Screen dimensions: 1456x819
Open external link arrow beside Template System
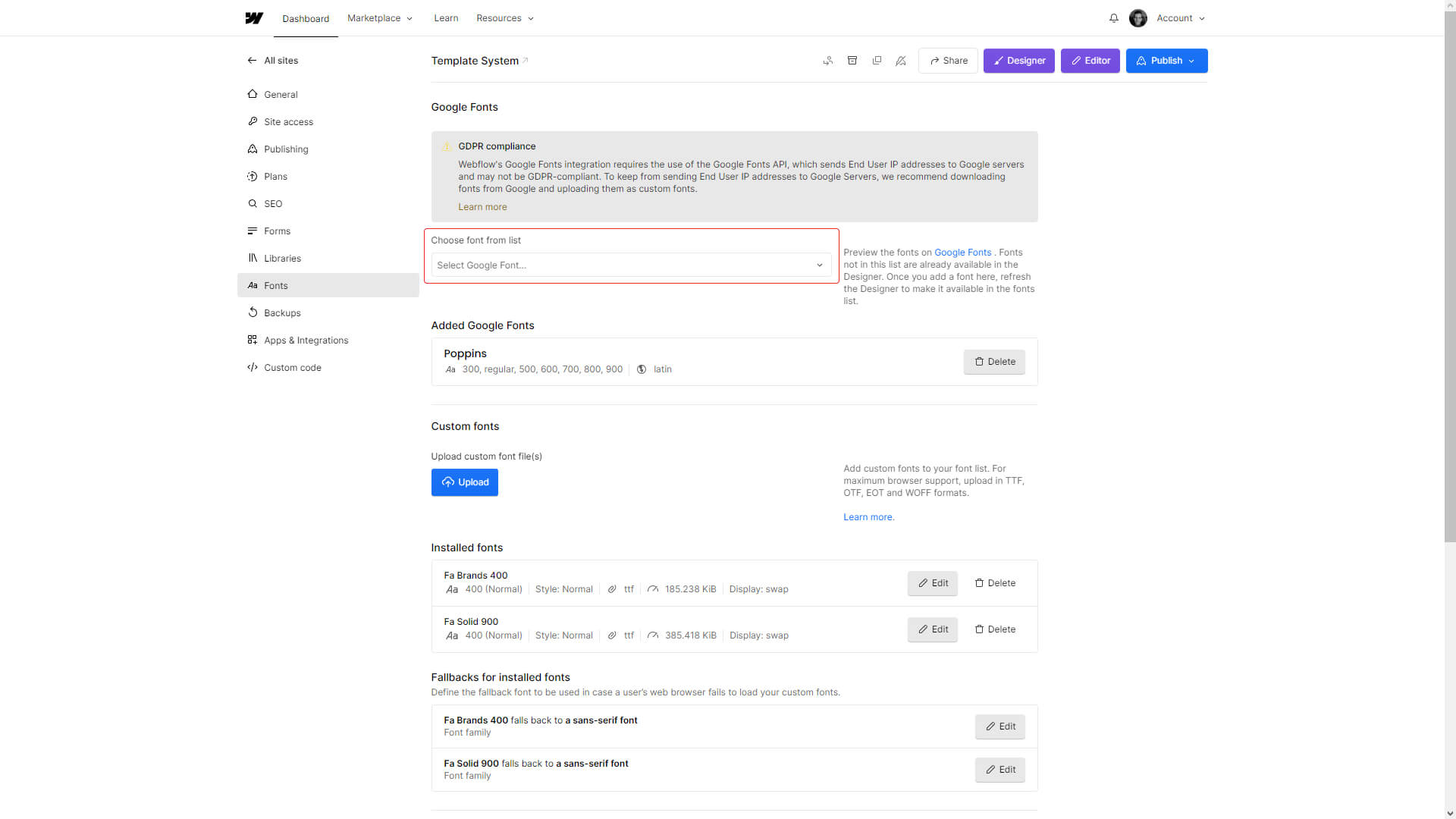(526, 60)
